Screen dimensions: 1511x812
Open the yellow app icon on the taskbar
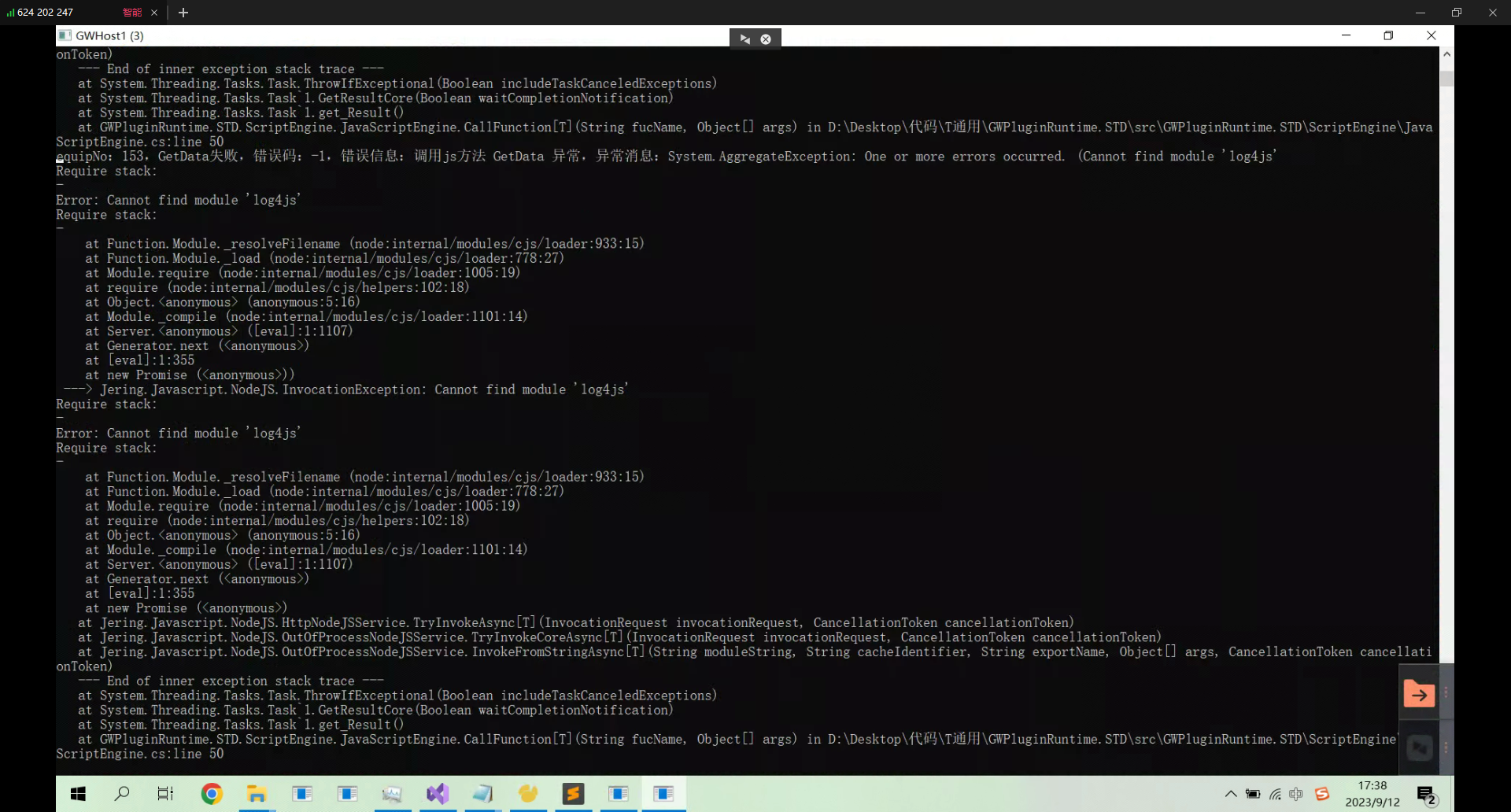tap(528, 794)
